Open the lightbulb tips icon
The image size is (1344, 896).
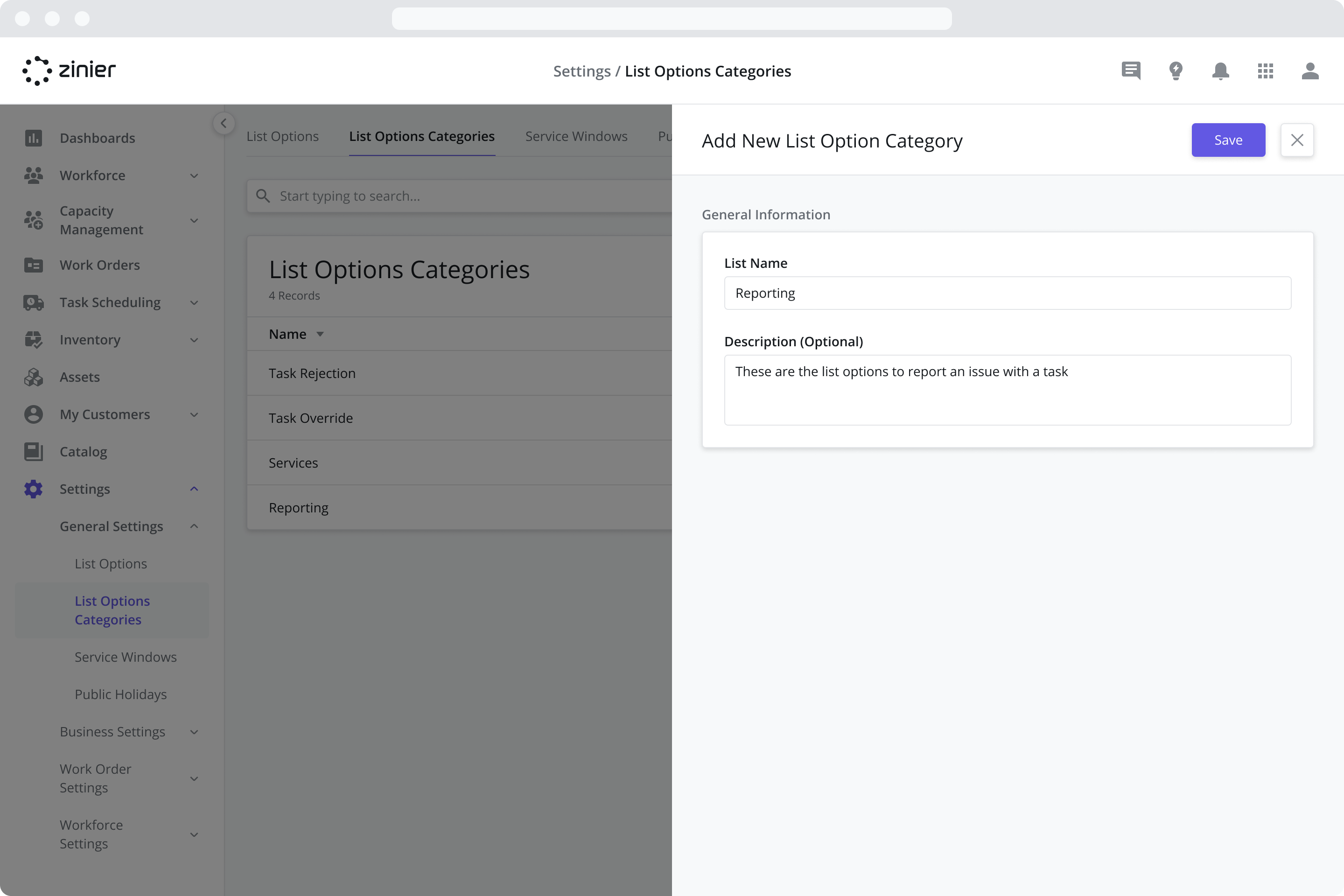pyautogui.click(x=1176, y=71)
